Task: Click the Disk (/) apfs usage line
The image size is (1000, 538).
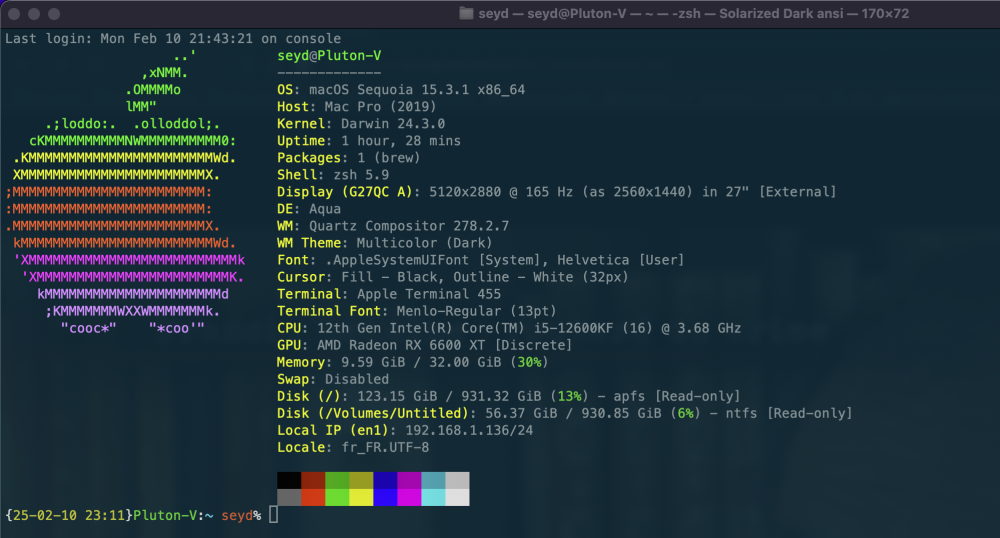Action: 508,396
